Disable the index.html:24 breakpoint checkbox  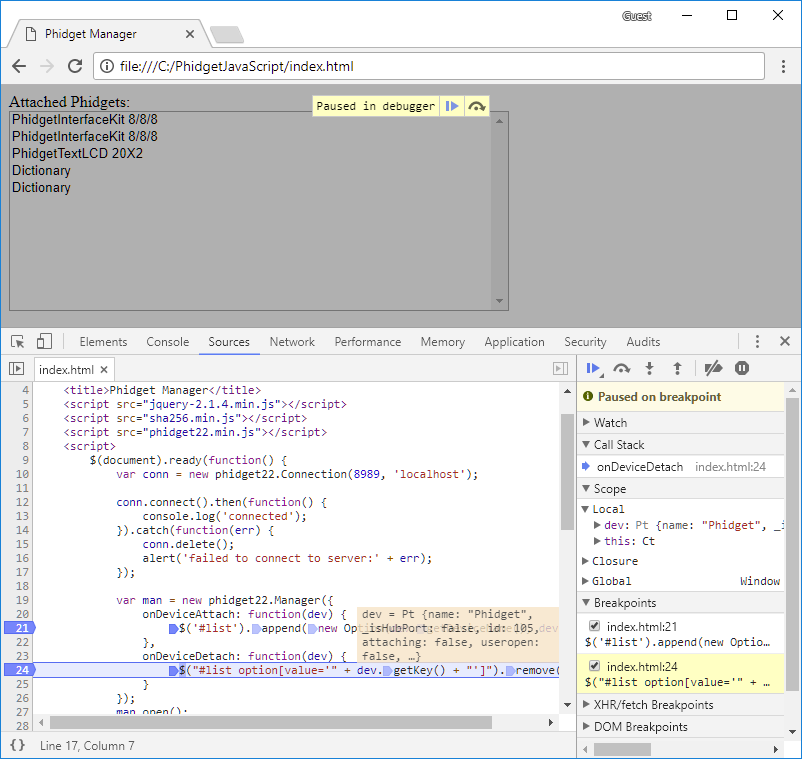point(594,665)
